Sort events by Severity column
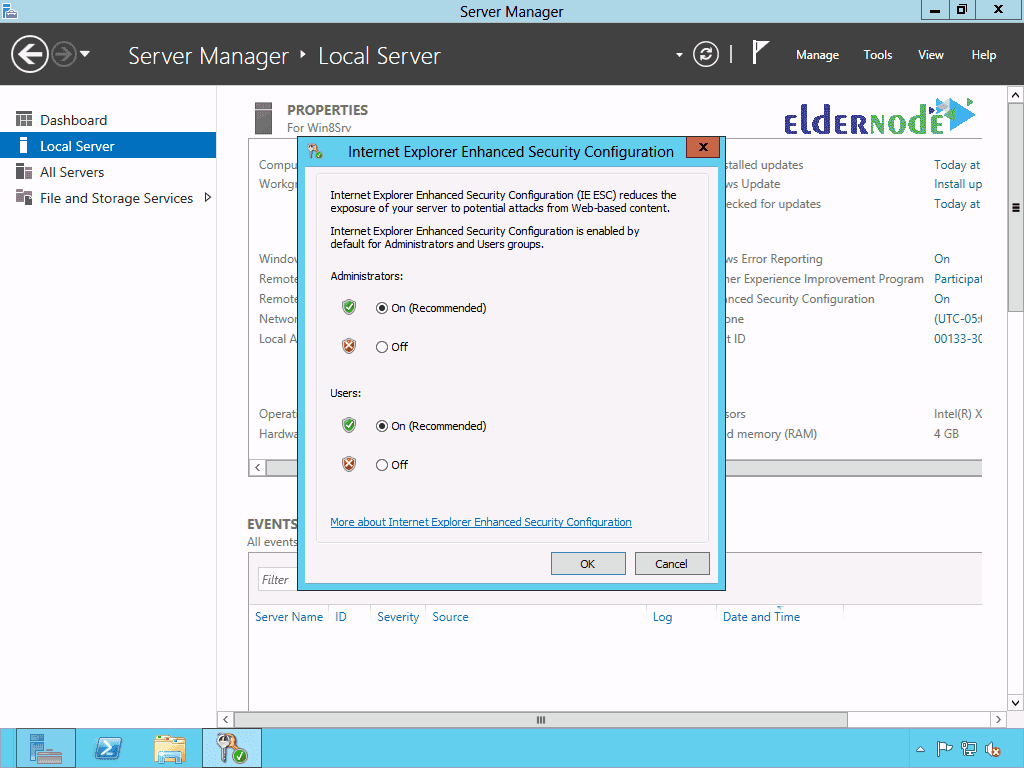 click(398, 616)
